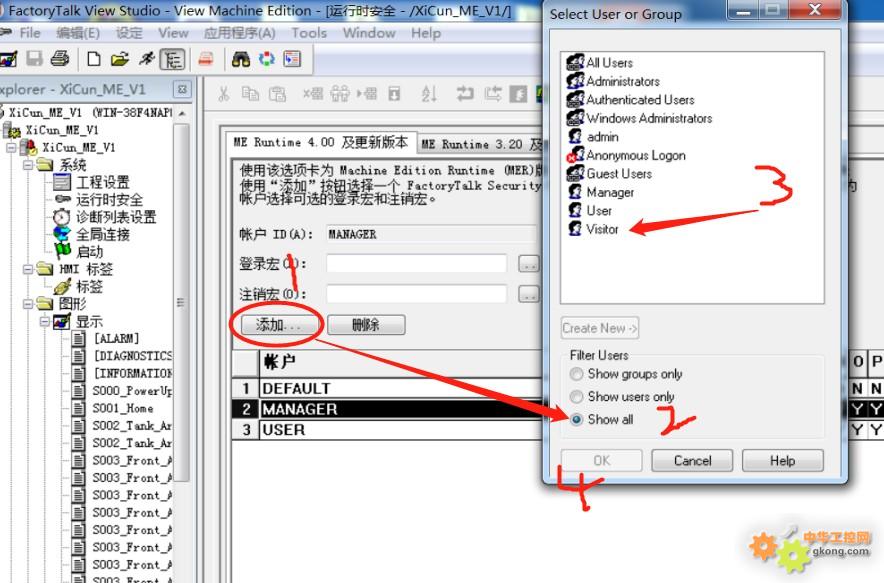Click the Open folder toolbar icon

[119, 59]
